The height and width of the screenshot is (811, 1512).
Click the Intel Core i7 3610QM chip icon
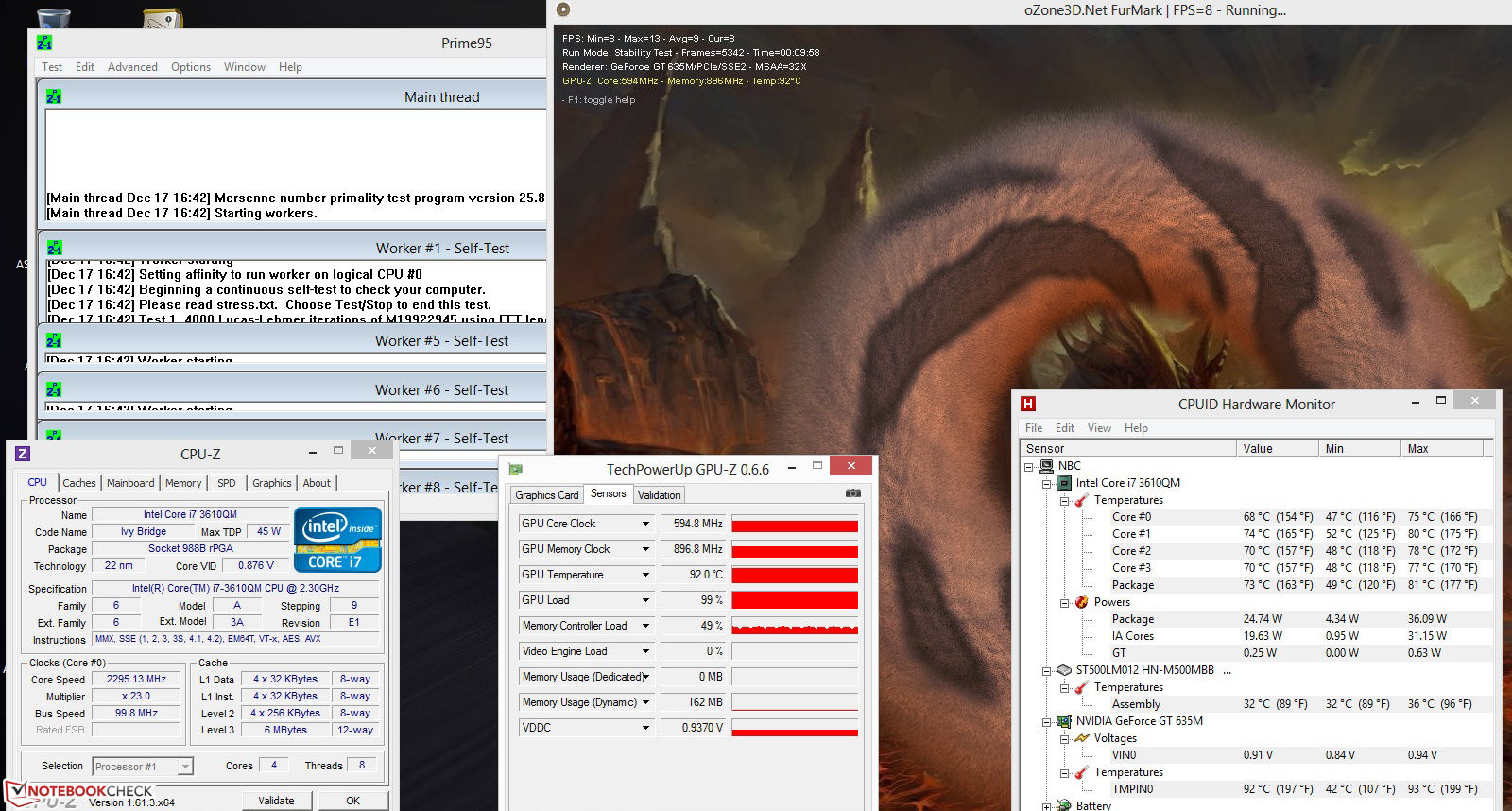1064,483
